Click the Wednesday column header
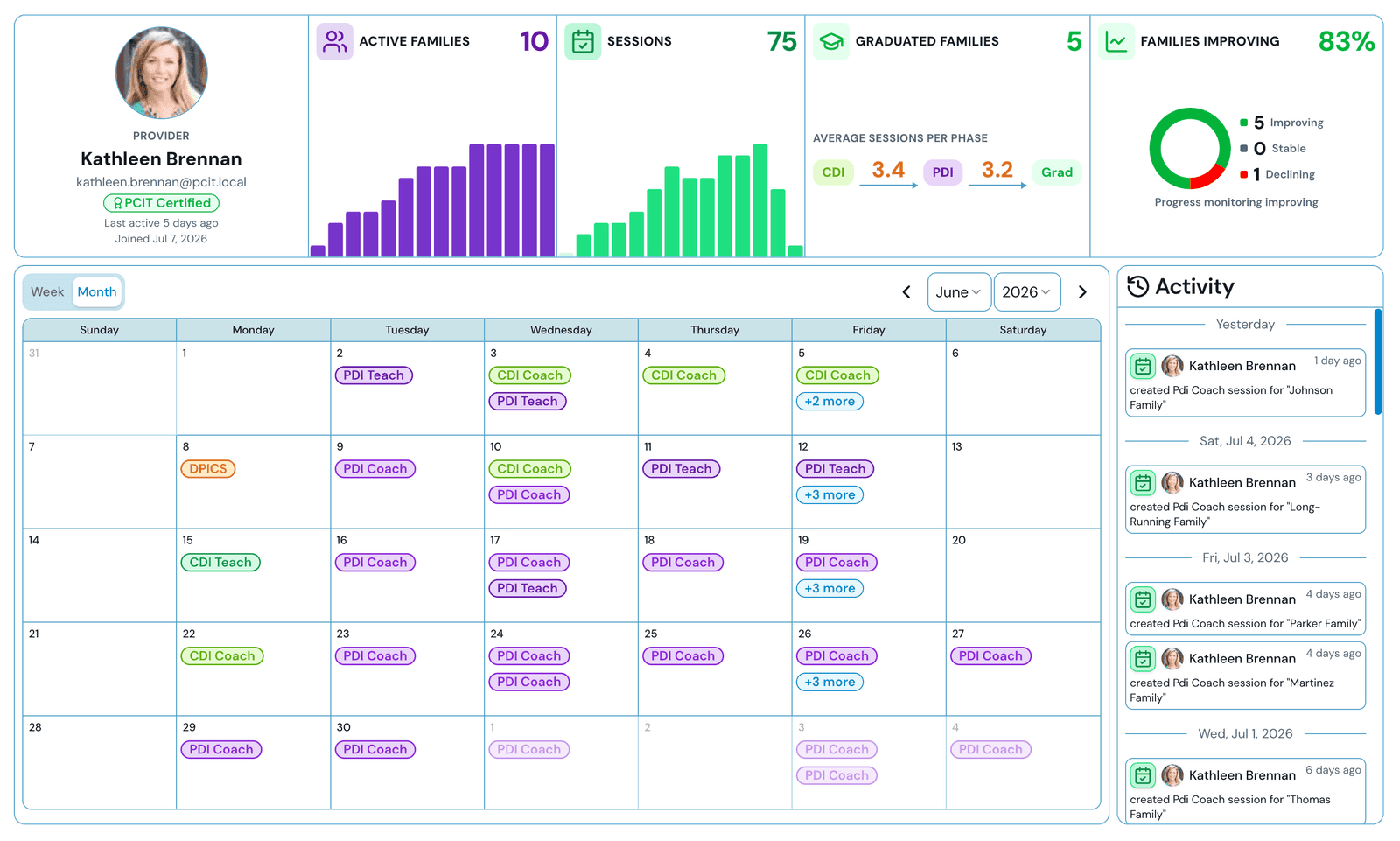Viewport: 1400px width, 841px height. click(561, 330)
